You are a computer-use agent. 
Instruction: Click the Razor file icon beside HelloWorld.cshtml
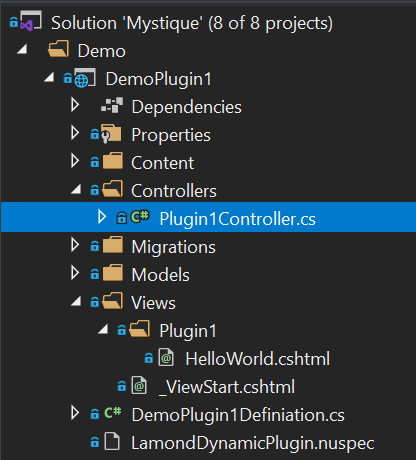[x=166, y=358]
